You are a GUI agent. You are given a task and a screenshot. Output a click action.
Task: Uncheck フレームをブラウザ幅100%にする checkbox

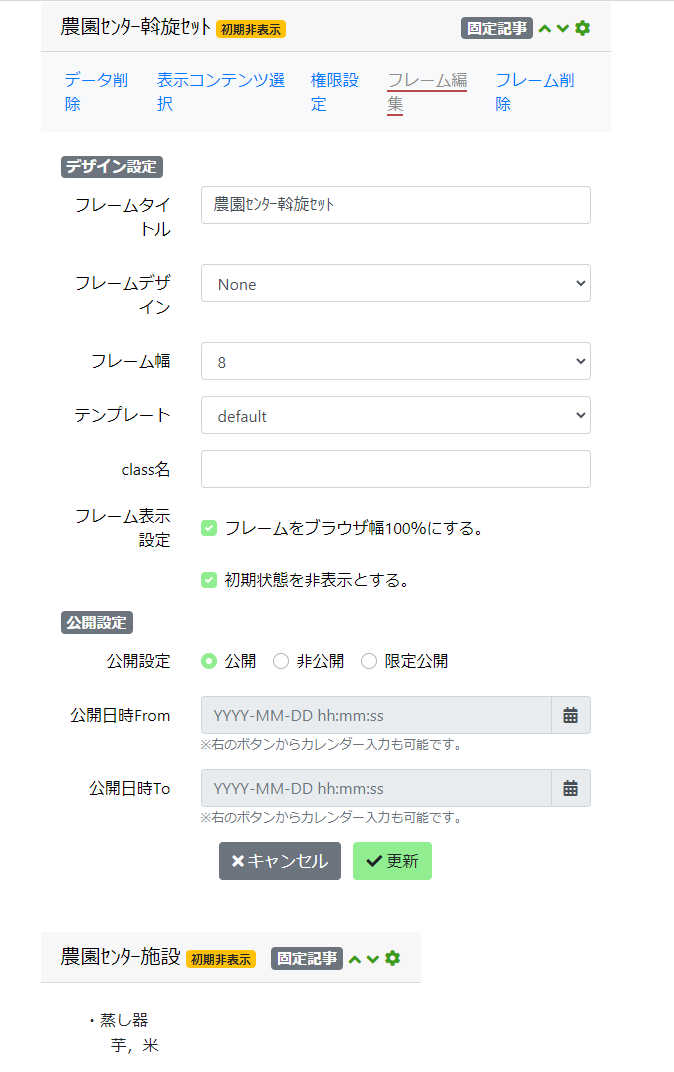point(209,528)
